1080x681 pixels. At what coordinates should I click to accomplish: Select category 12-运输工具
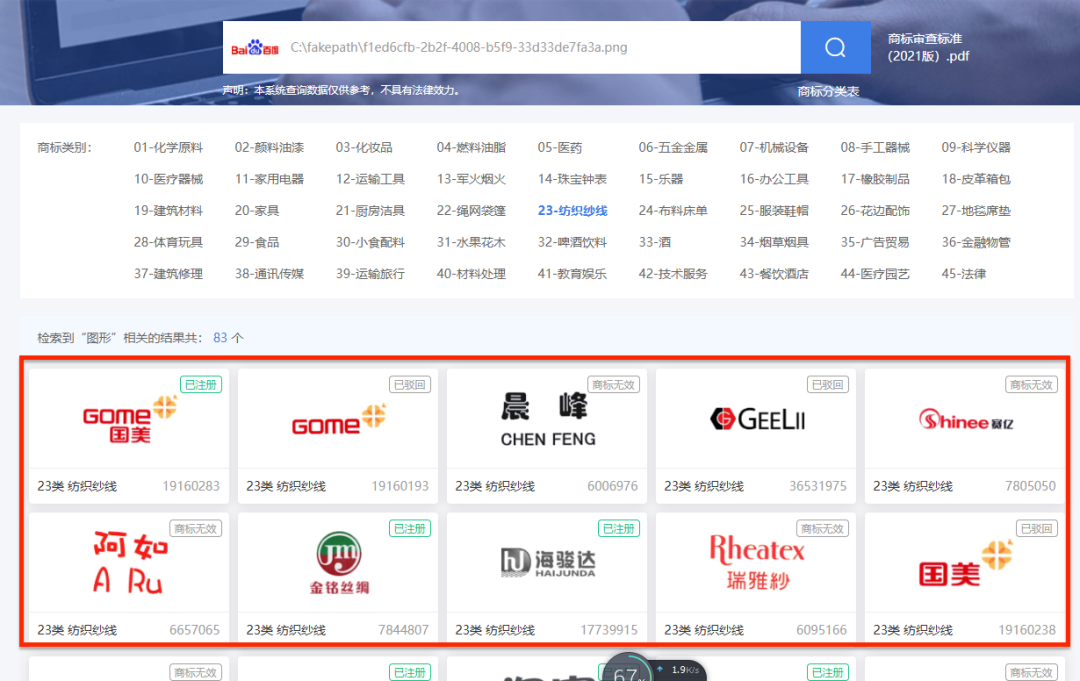point(370,179)
